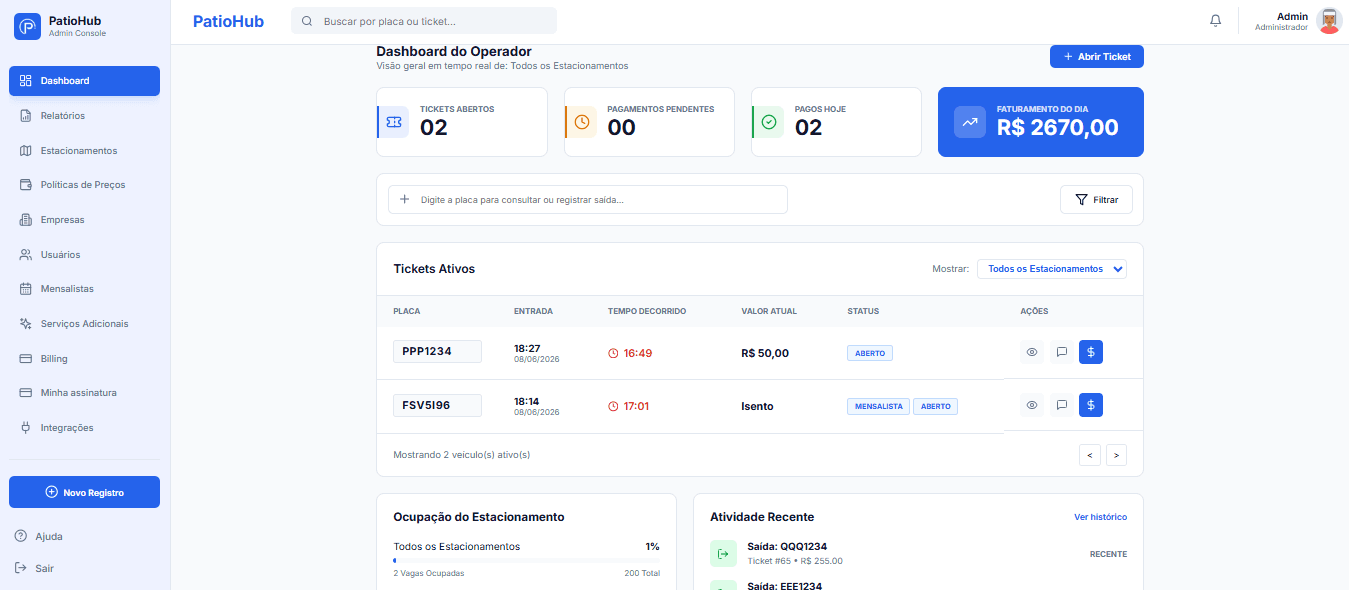Click Saída: QQQ1234 activity entry
Viewport: 1349px width, 590px height.
[x=918, y=553]
